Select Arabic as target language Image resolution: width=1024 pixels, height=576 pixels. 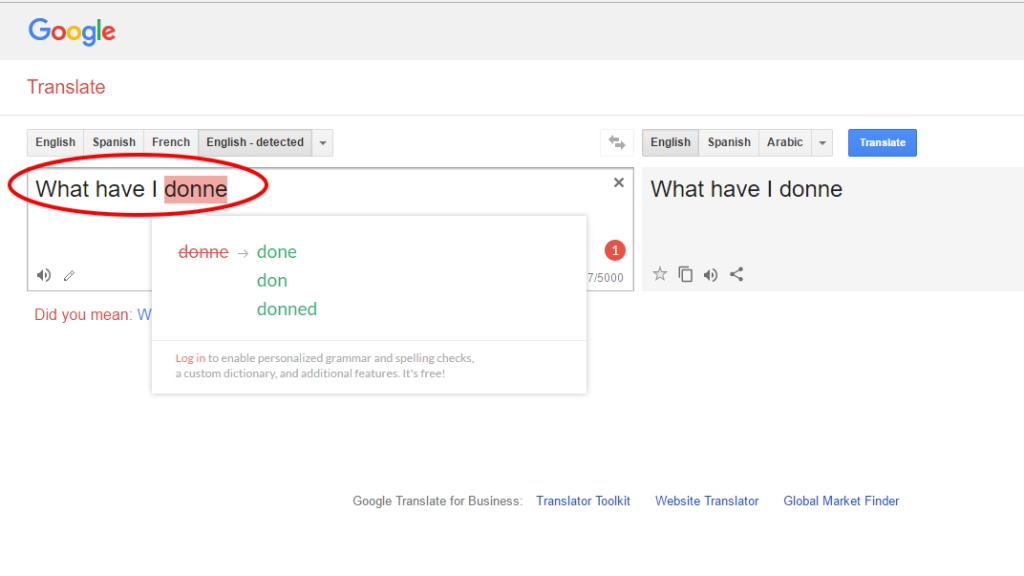tap(784, 142)
